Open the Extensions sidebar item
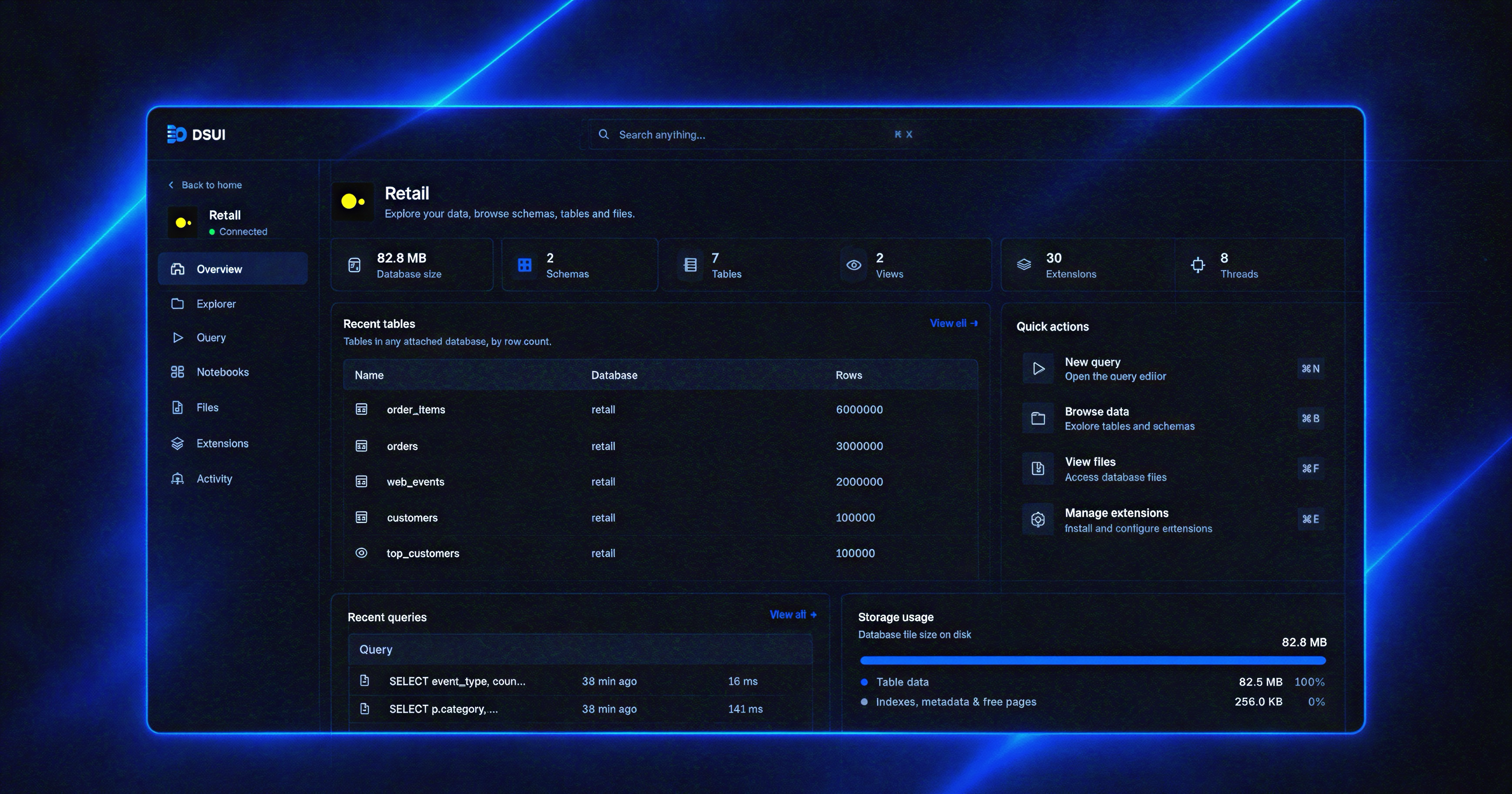 pos(233,444)
